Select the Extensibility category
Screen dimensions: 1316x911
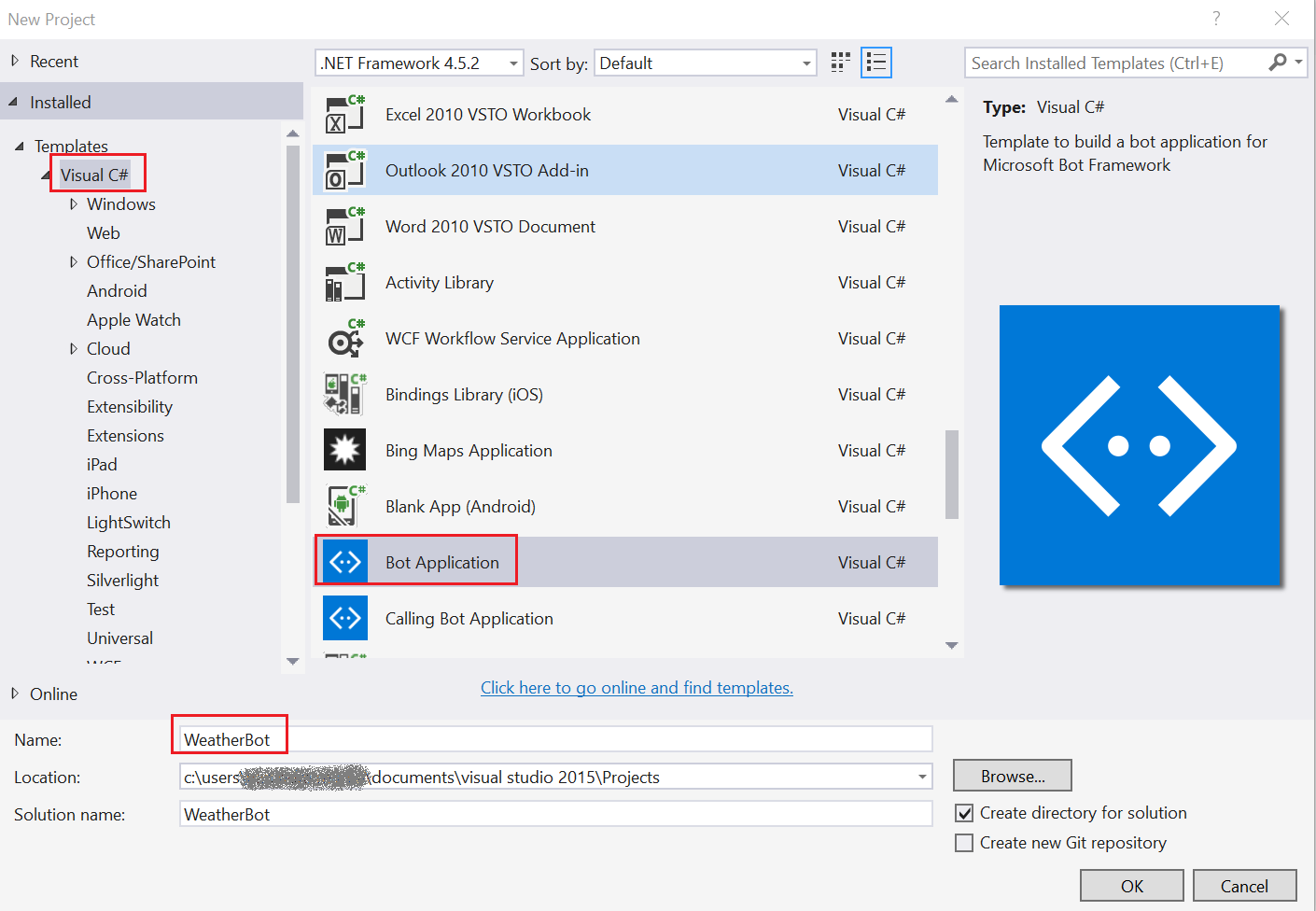pyautogui.click(x=130, y=407)
